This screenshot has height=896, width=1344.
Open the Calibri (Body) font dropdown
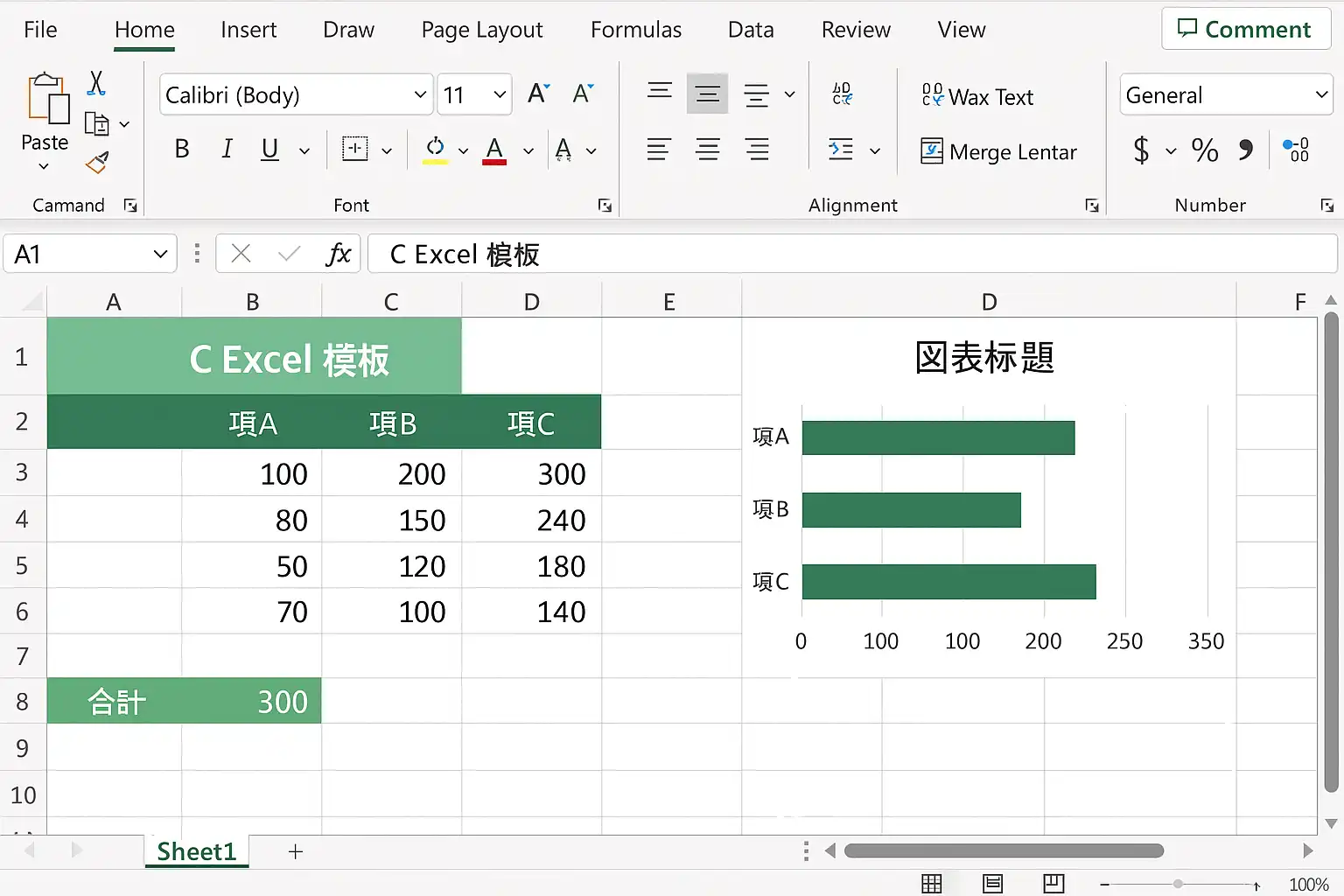(x=297, y=94)
